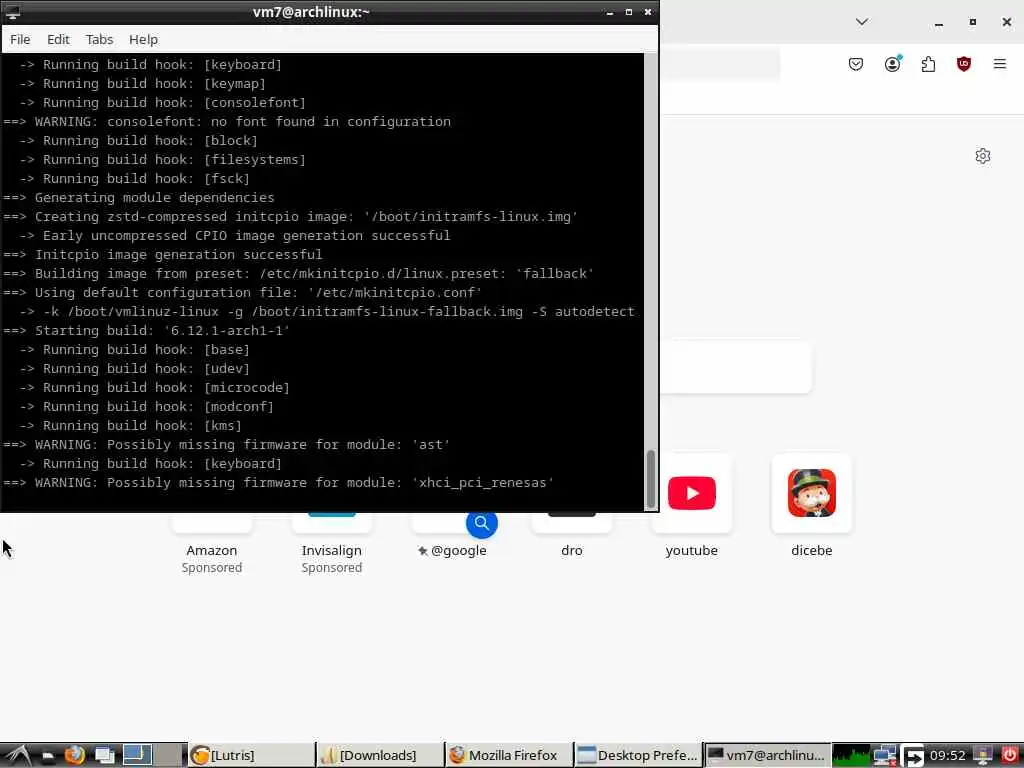
Task: Open the dro shortcut
Action: (x=571, y=550)
